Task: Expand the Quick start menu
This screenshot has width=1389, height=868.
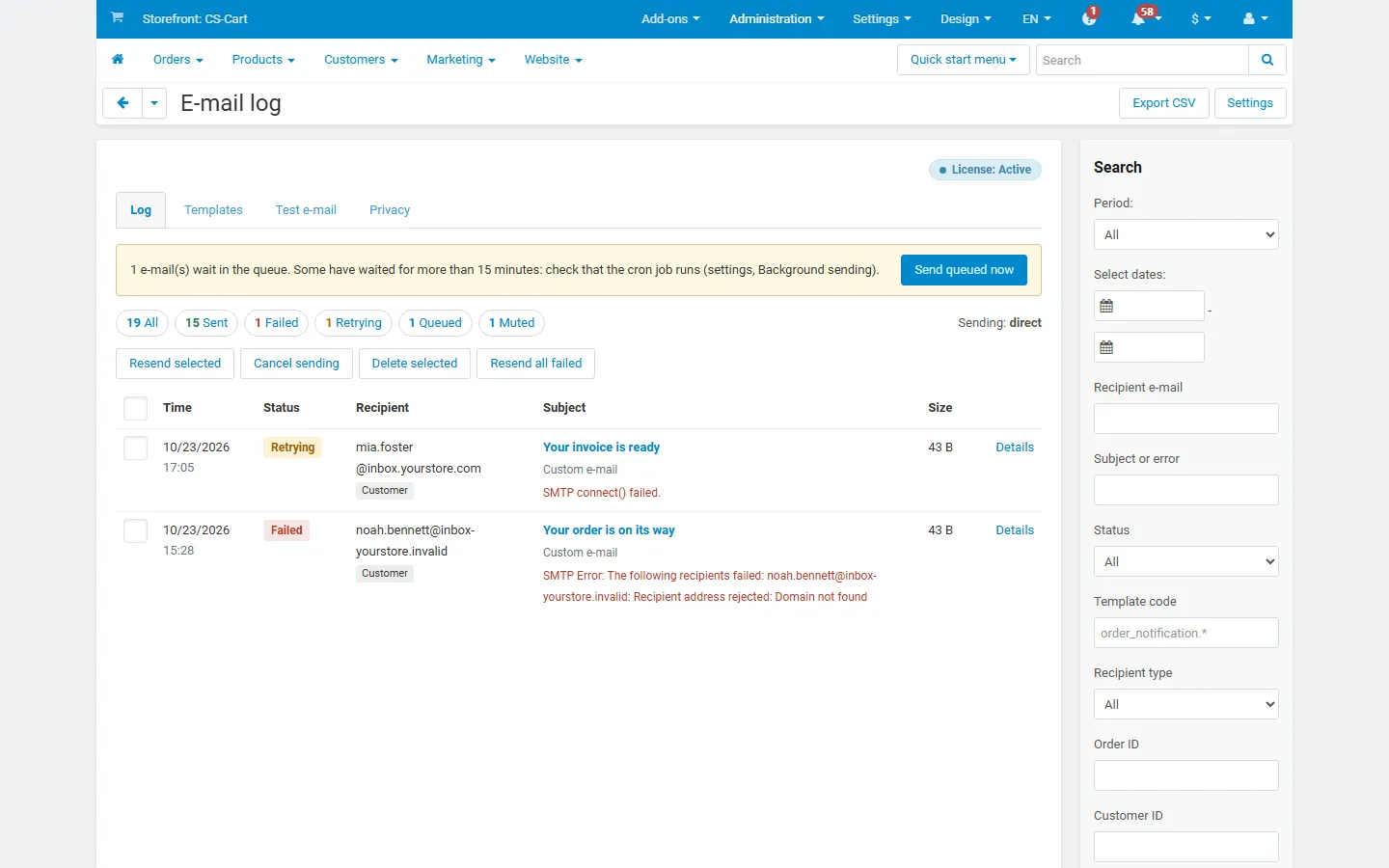Action: pos(964,60)
